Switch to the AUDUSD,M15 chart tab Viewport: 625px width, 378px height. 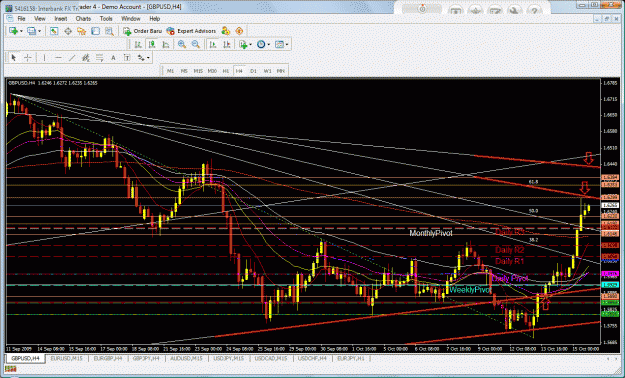coord(187,358)
